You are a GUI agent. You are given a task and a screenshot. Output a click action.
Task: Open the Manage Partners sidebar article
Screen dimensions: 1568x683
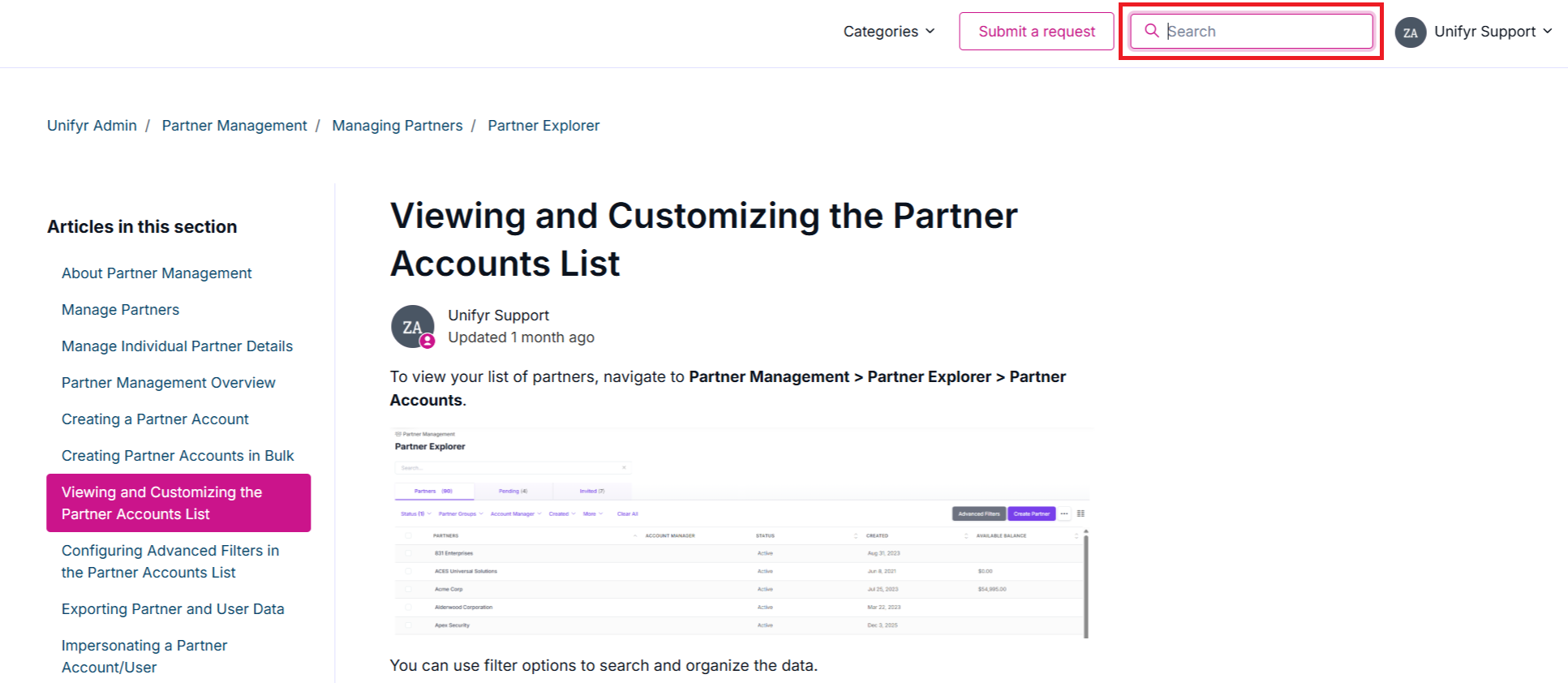120,310
